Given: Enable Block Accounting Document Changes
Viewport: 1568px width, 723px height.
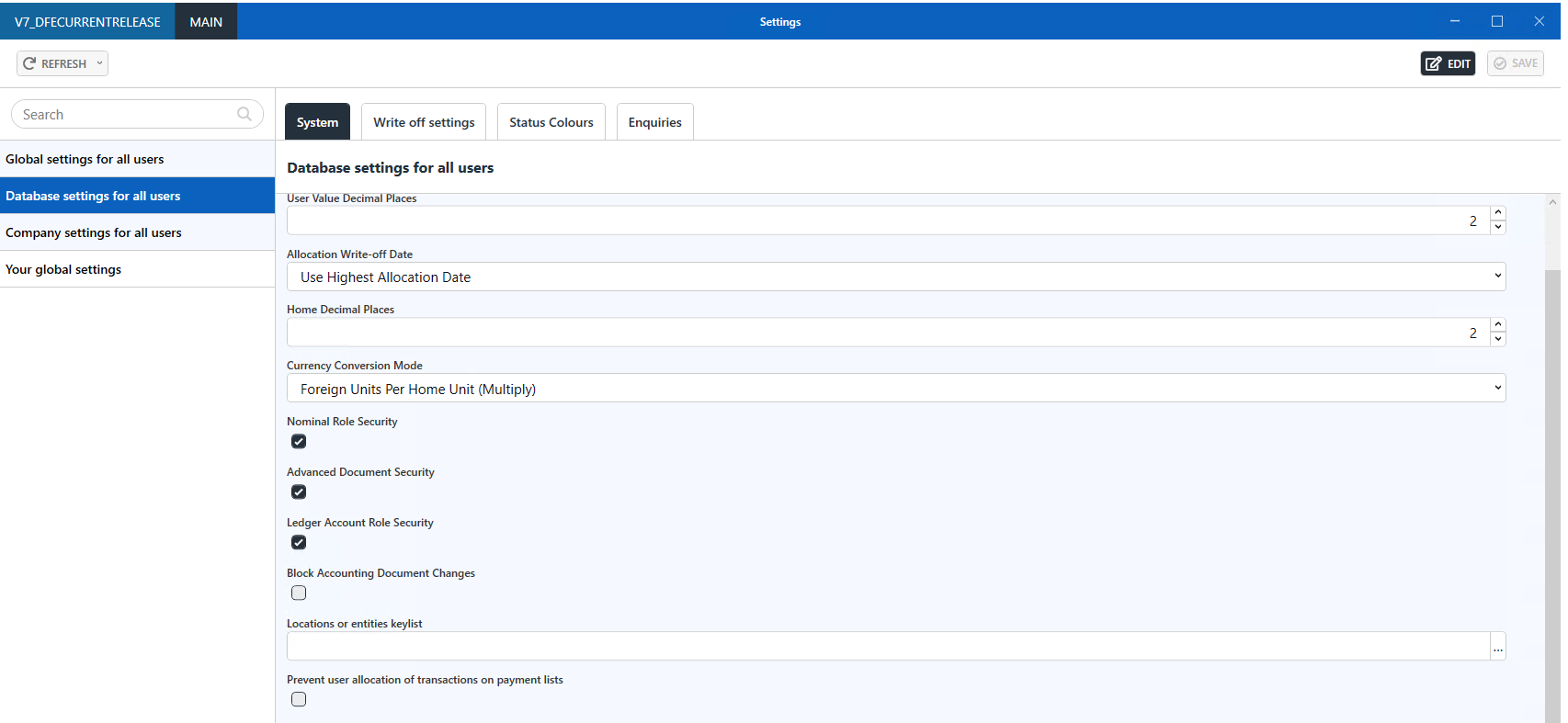Looking at the screenshot, I should [299, 593].
